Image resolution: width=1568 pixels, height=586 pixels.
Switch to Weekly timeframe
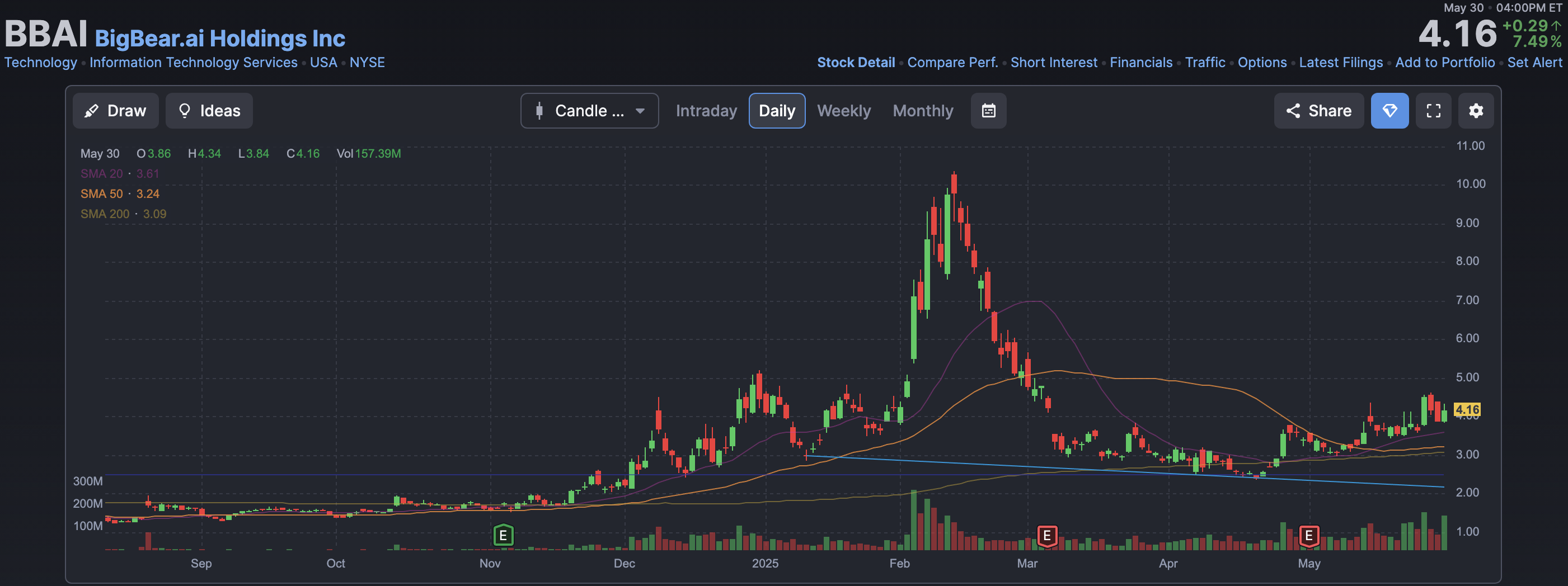coord(844,111)
